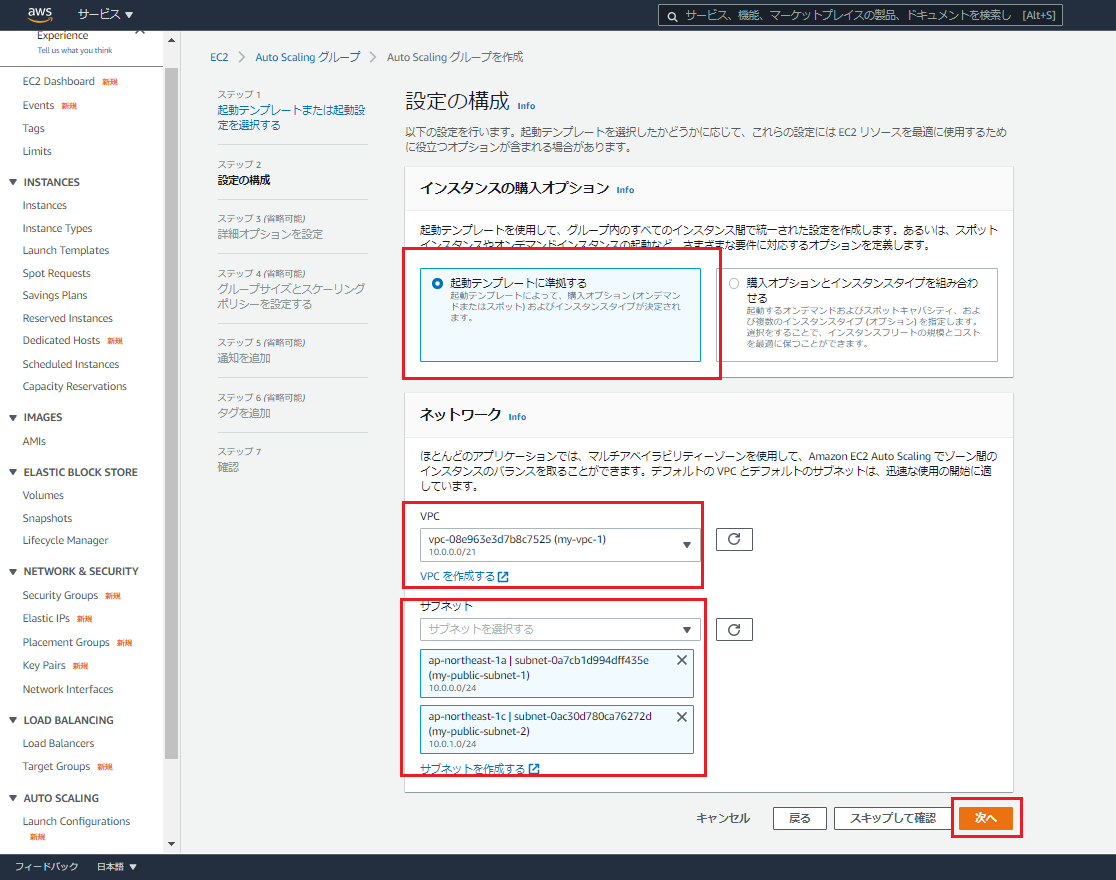Open the サービス dropdown menu
Image resolution: width=1116 pixels, height=880 pixels.
tap(105, 14)
